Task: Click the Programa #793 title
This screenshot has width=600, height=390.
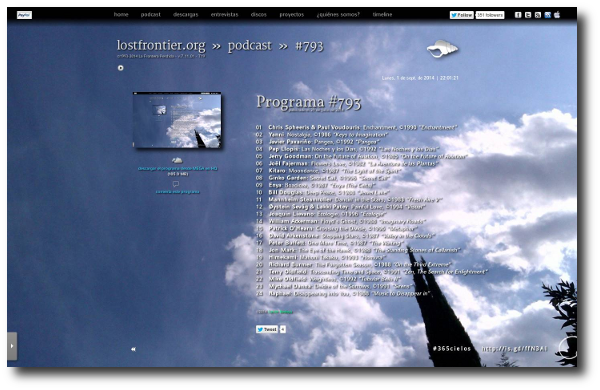Action: point(308,102)
